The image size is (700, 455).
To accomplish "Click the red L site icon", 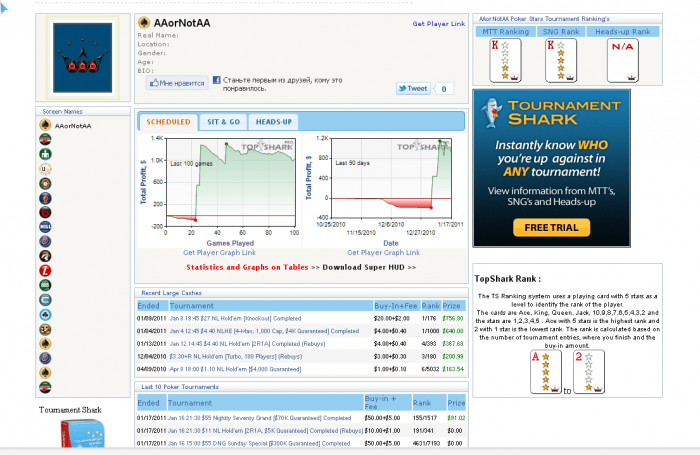I will tap(45, 271).
